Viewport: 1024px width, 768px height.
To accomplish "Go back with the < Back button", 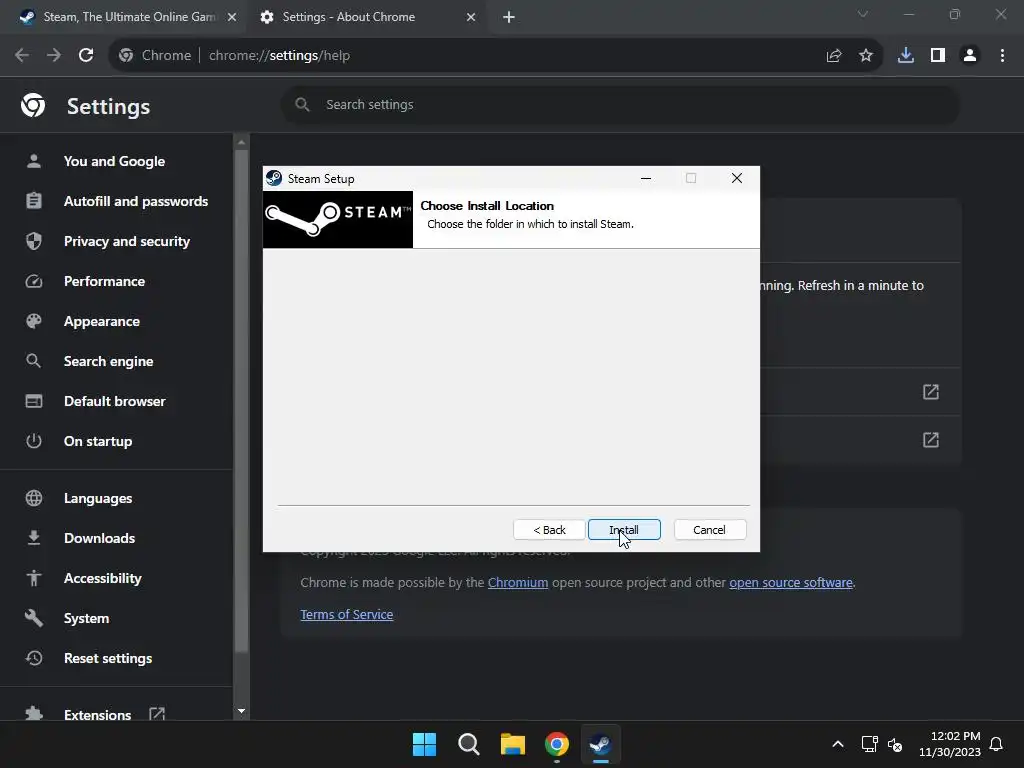I will (x=549, y=530).
